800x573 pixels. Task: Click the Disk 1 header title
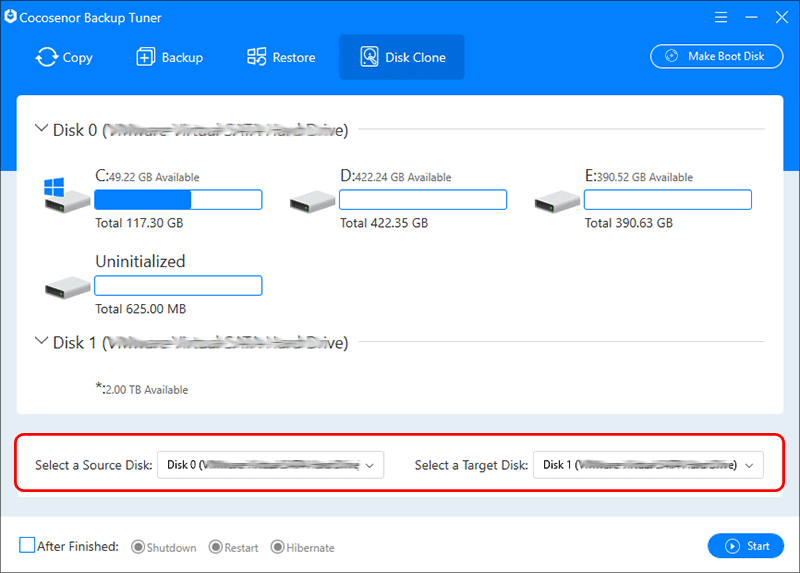point(201,343)
